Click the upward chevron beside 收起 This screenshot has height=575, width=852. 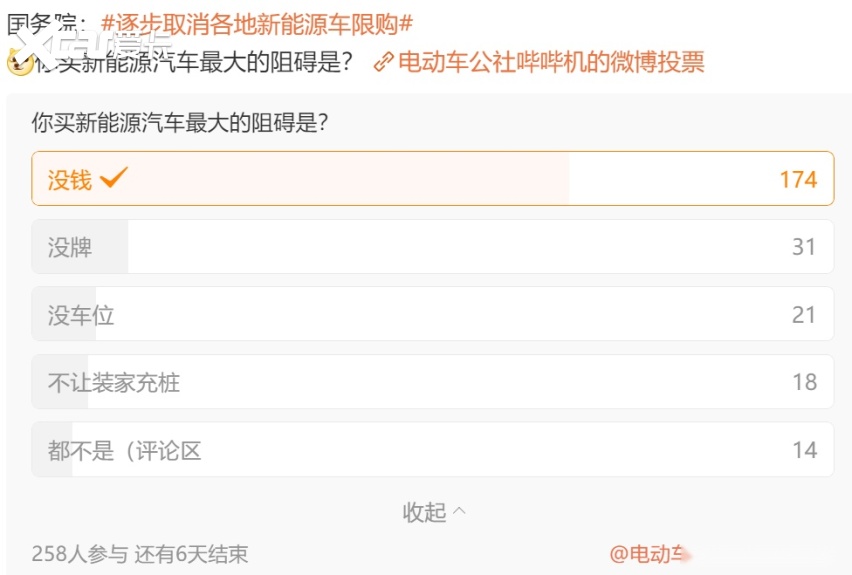[459, 511]
